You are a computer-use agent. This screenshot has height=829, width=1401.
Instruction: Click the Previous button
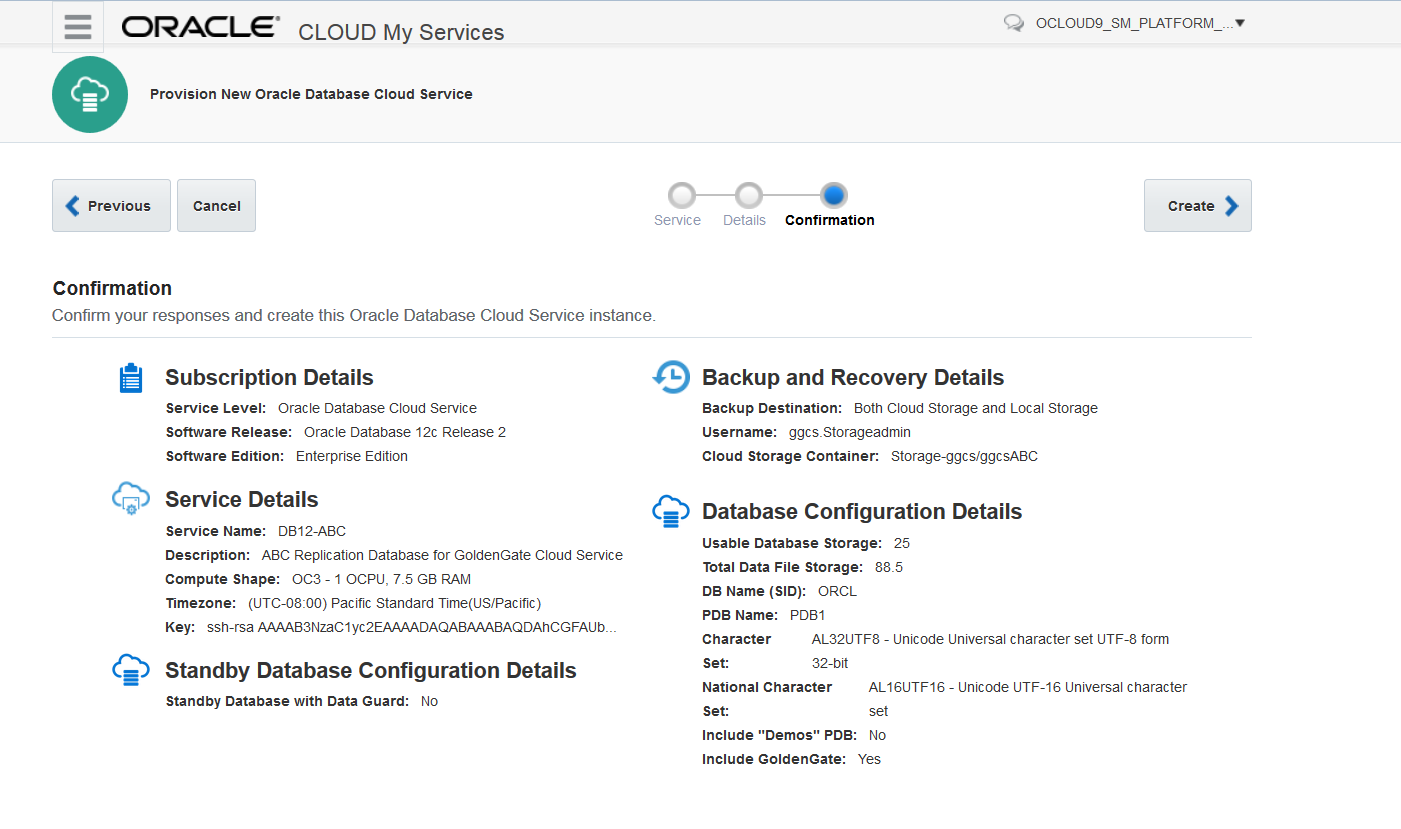(111, 205)
